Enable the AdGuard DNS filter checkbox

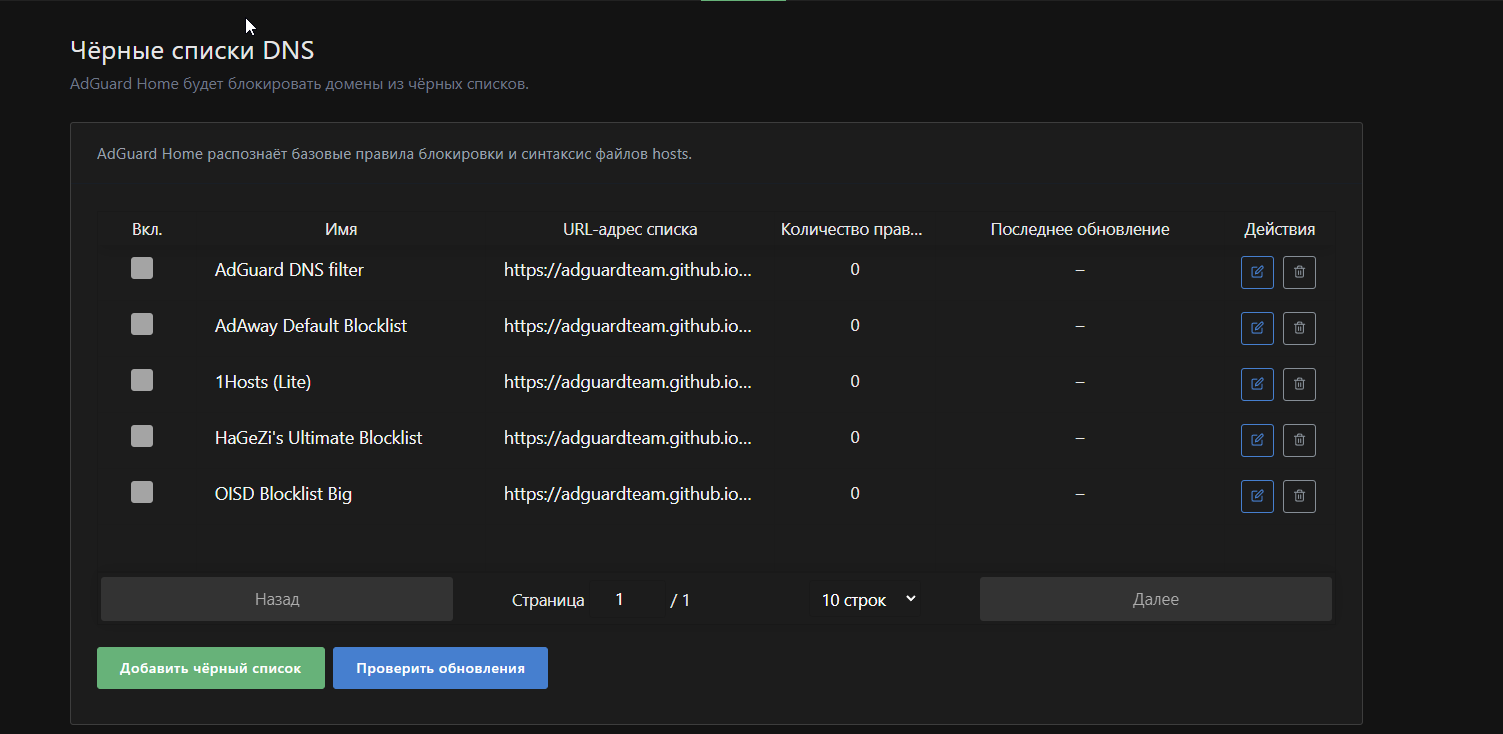click(x=142, y=268)
